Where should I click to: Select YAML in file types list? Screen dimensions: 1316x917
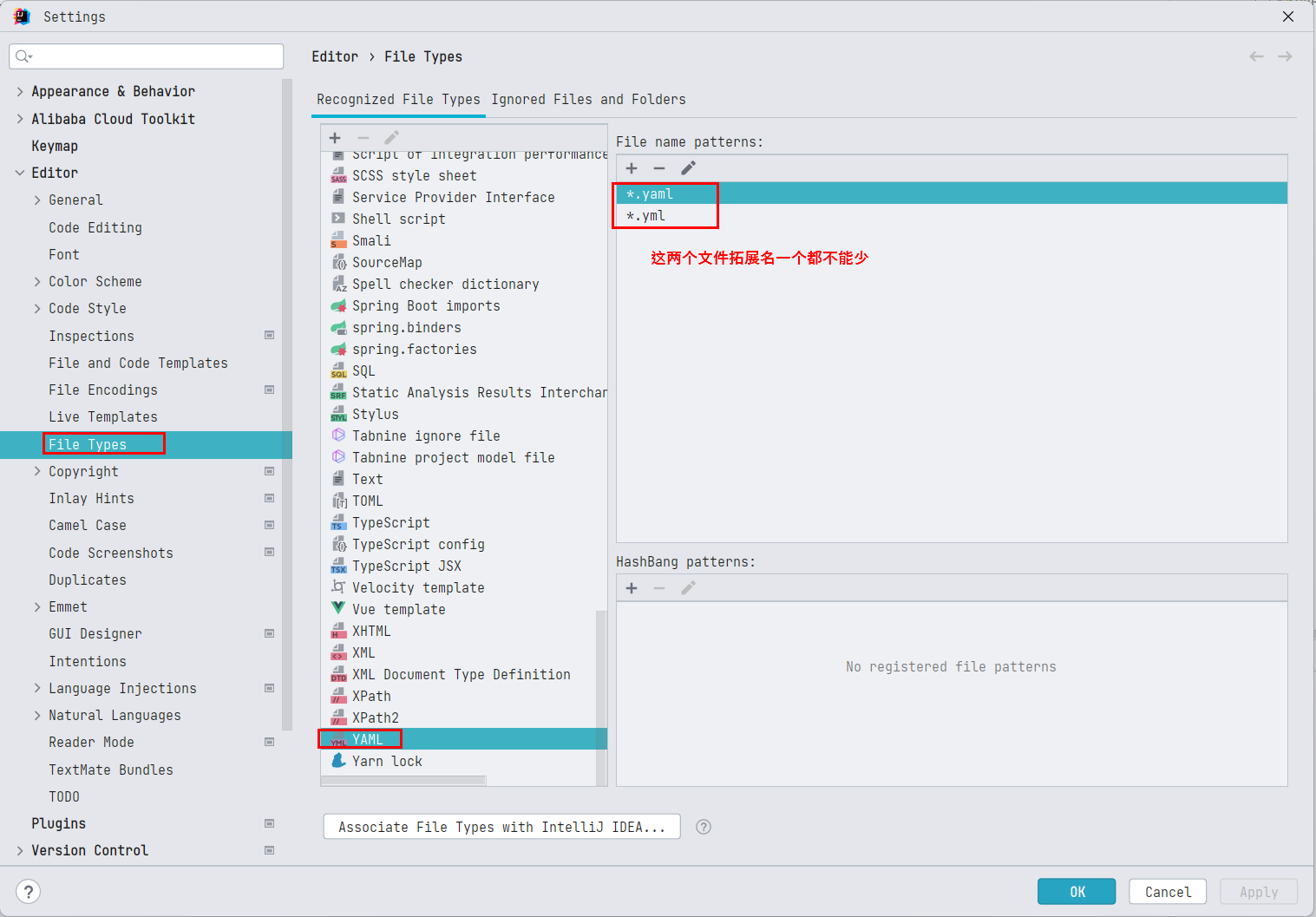click(x=463, y=739)
